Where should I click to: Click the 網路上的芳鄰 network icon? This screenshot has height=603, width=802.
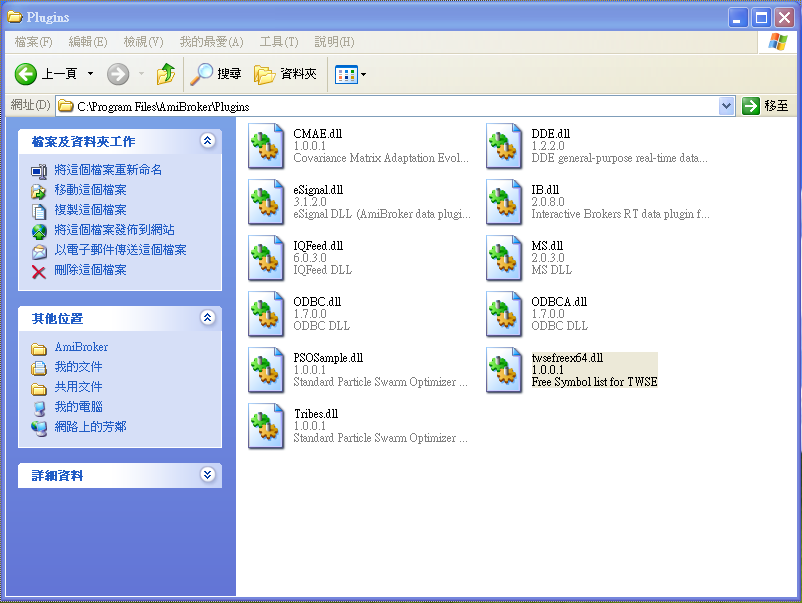click(x=39, y=428)
